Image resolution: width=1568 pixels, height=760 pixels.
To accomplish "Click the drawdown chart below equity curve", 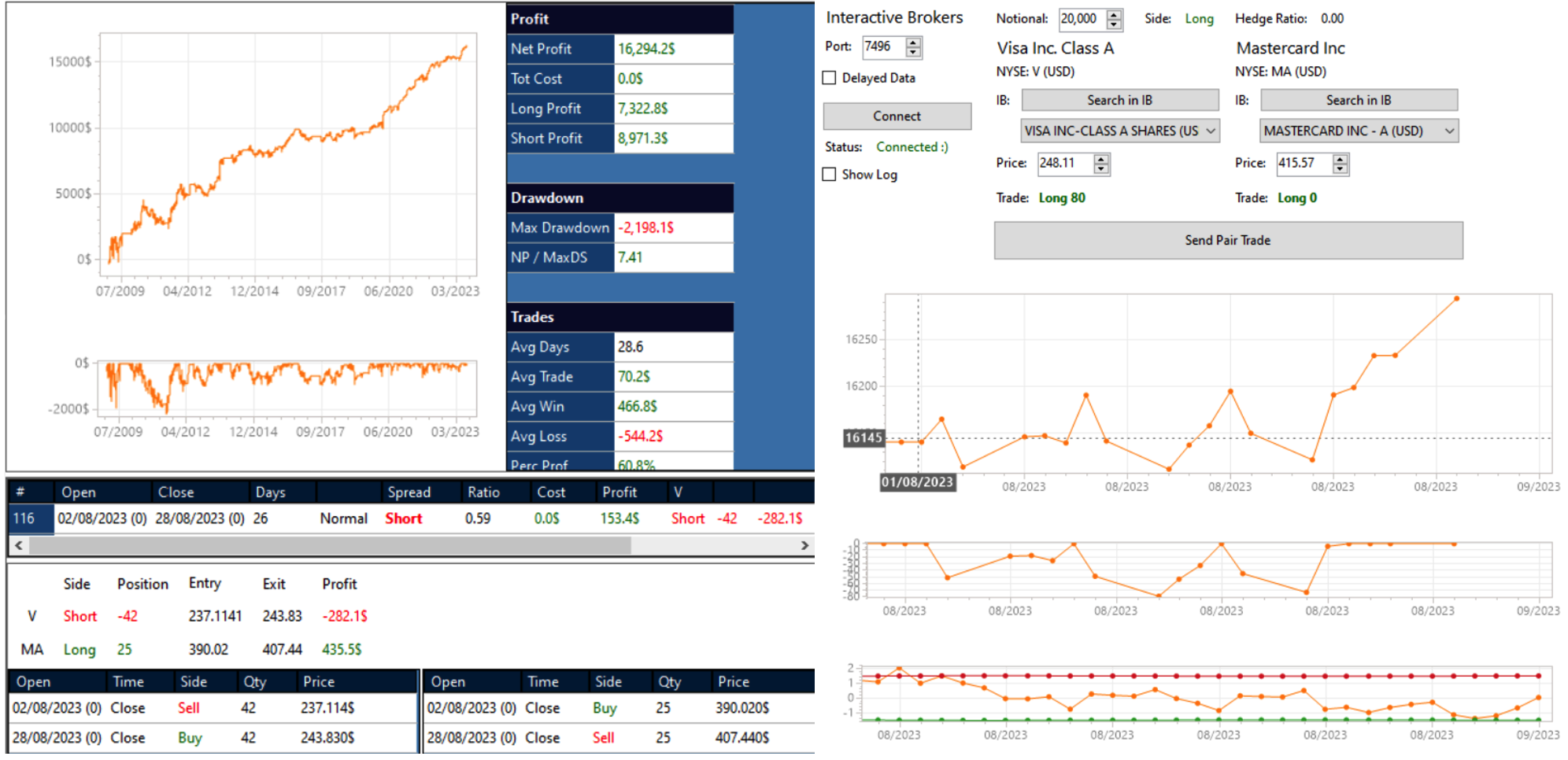I will click(287, 389).
